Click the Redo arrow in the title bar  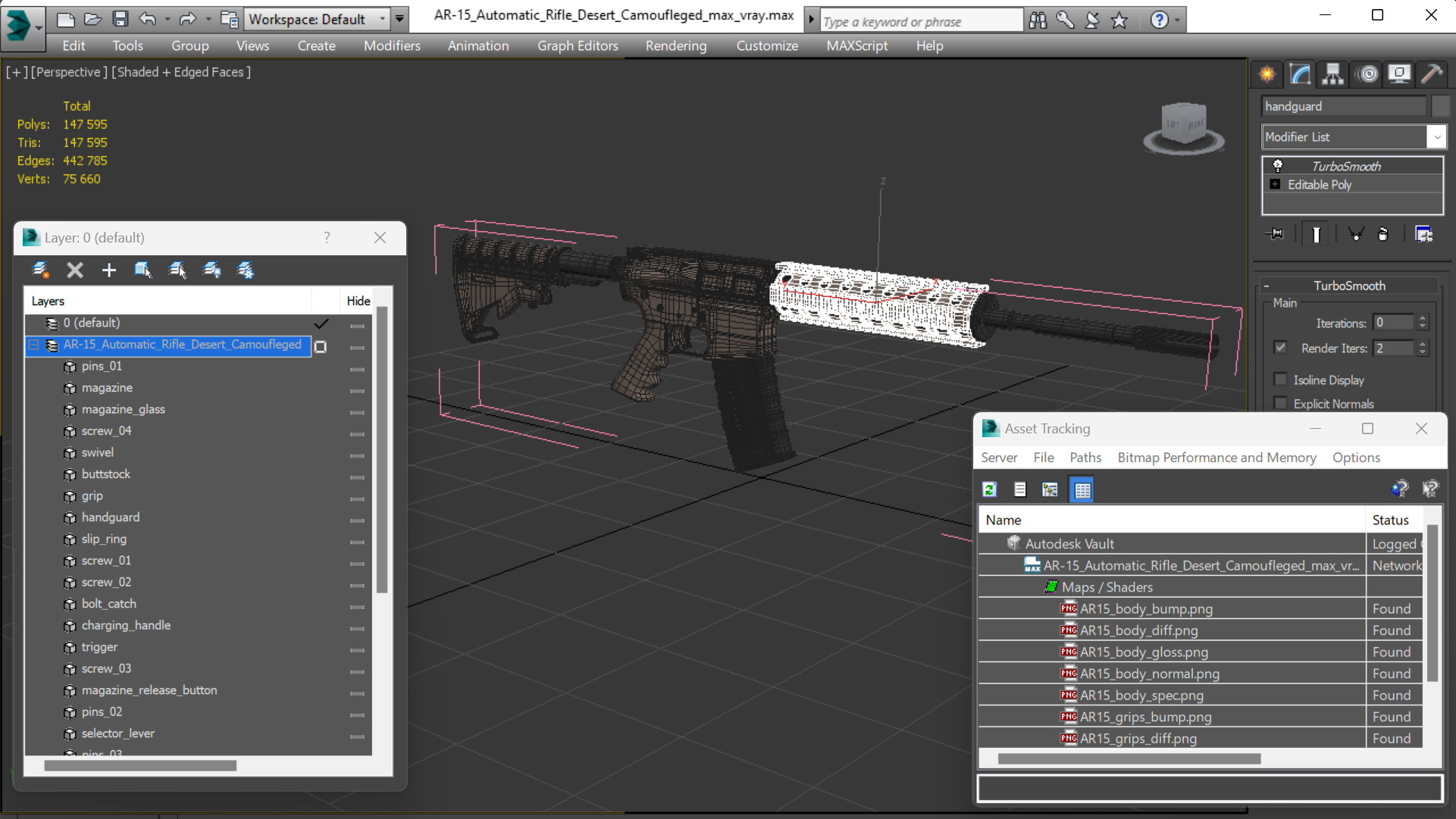(187, 19)
